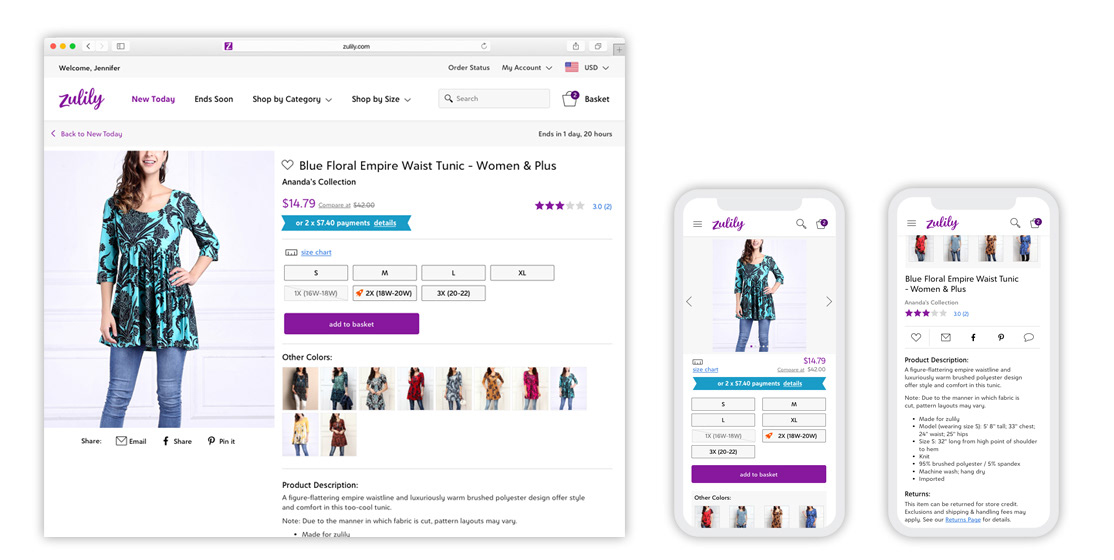This screenshot has height=560, width=1114.
Task: Open the Shop by Size dropdown
Action: pos(381,99)
